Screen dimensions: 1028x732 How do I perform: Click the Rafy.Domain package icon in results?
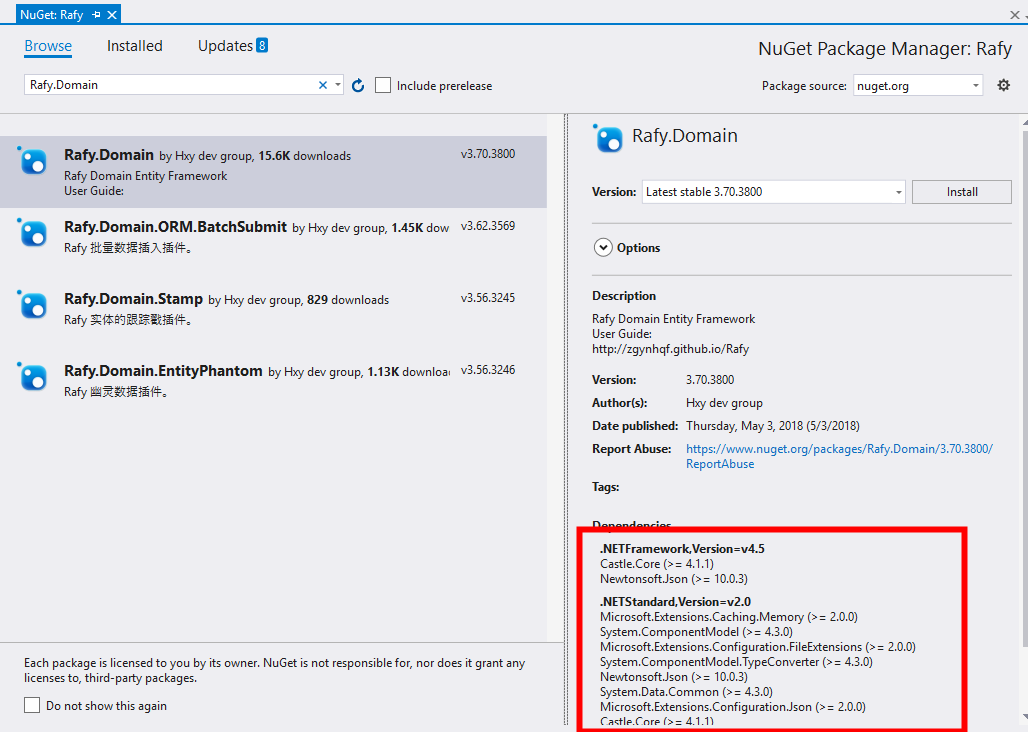(x=32, y=161)
